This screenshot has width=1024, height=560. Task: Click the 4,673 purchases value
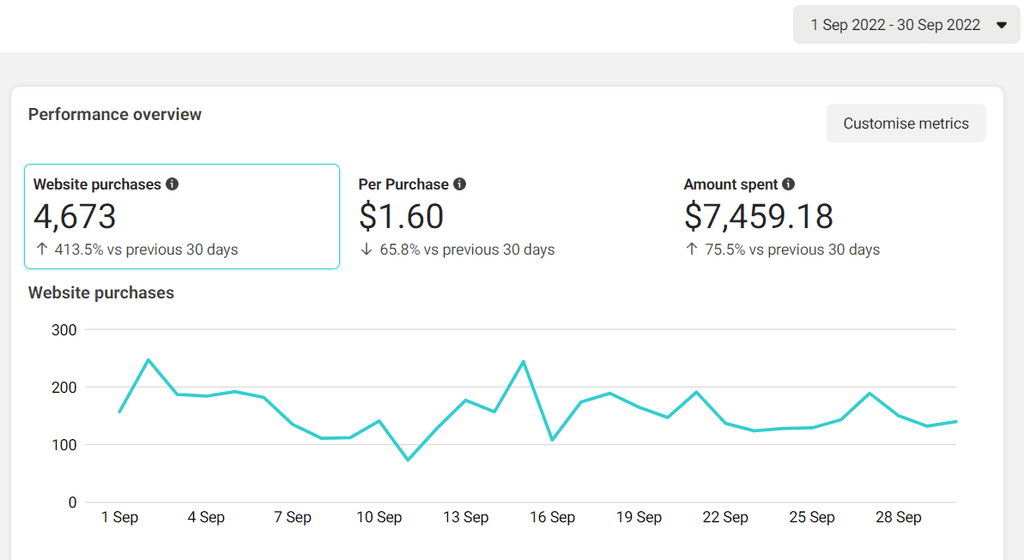(74, 217)
